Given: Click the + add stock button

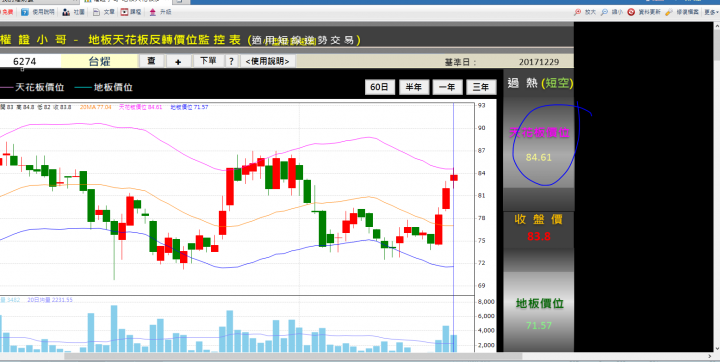Looking at the screenshot, I should [178, 61].
